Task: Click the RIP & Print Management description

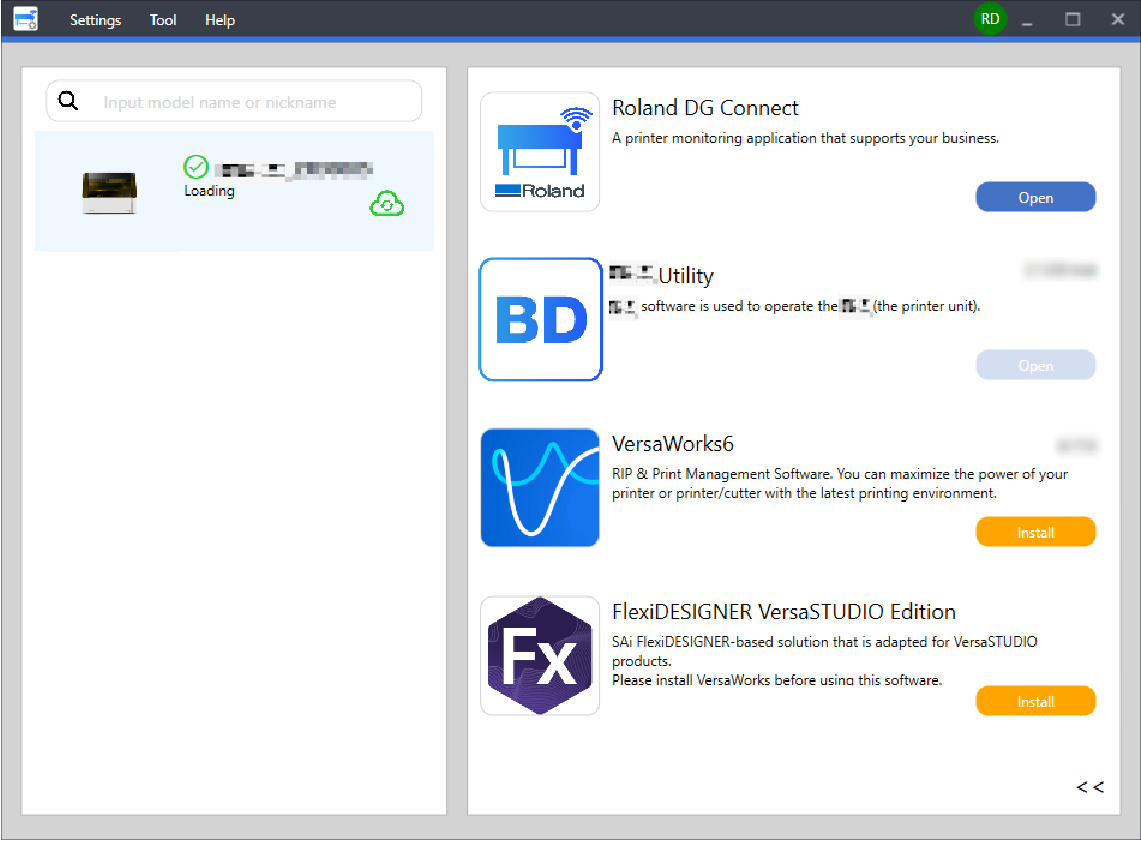Action: (840, 484)
